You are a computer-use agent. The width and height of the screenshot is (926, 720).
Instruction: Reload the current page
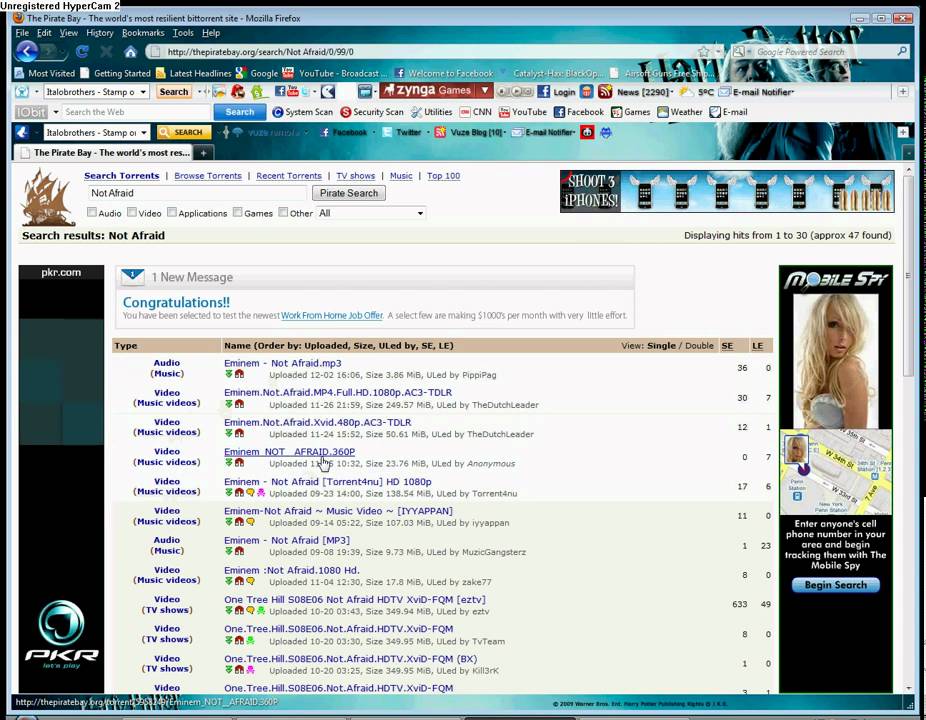(x=81, y=51)
